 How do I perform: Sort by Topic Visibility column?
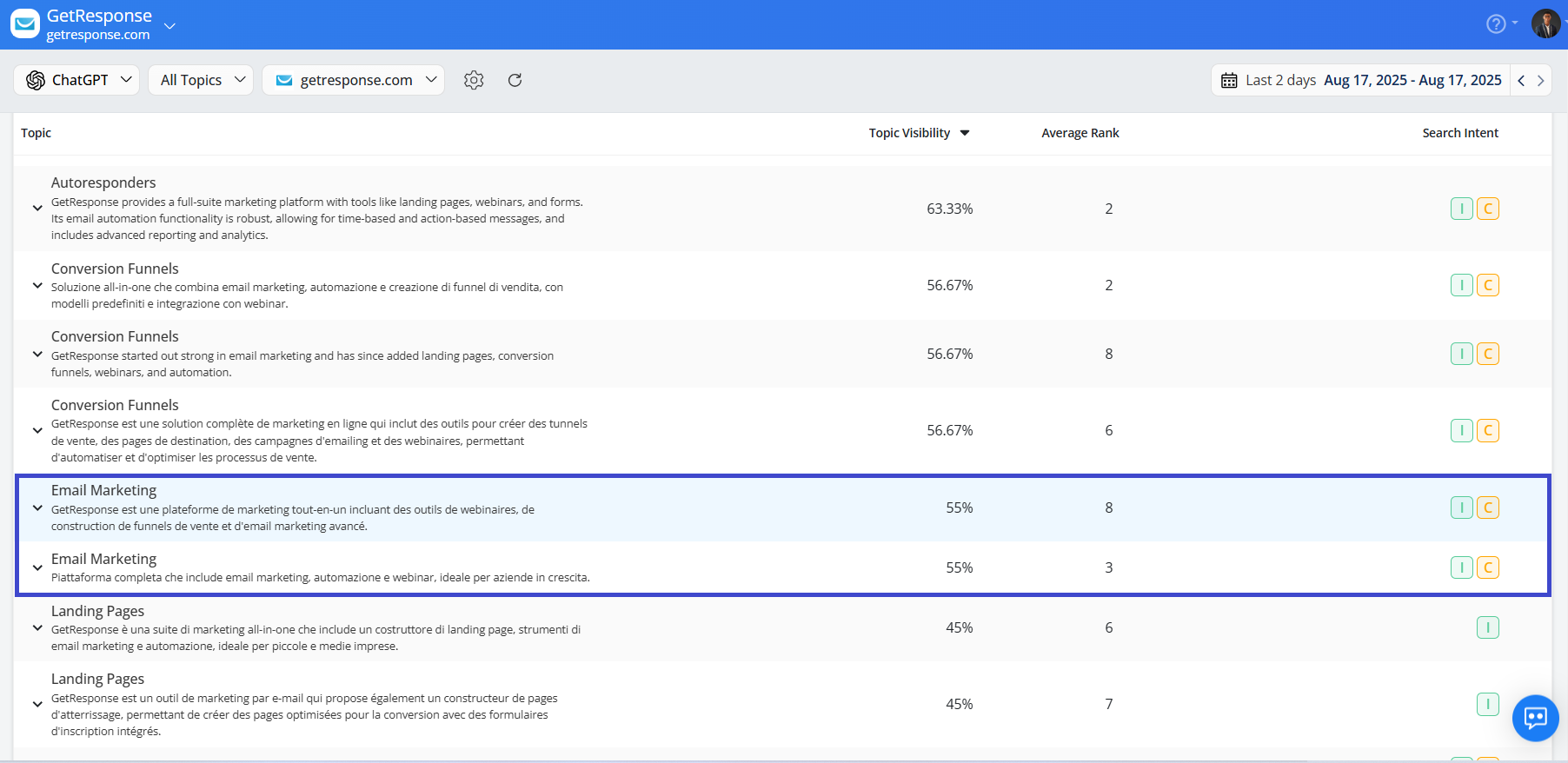pos(919,133)
